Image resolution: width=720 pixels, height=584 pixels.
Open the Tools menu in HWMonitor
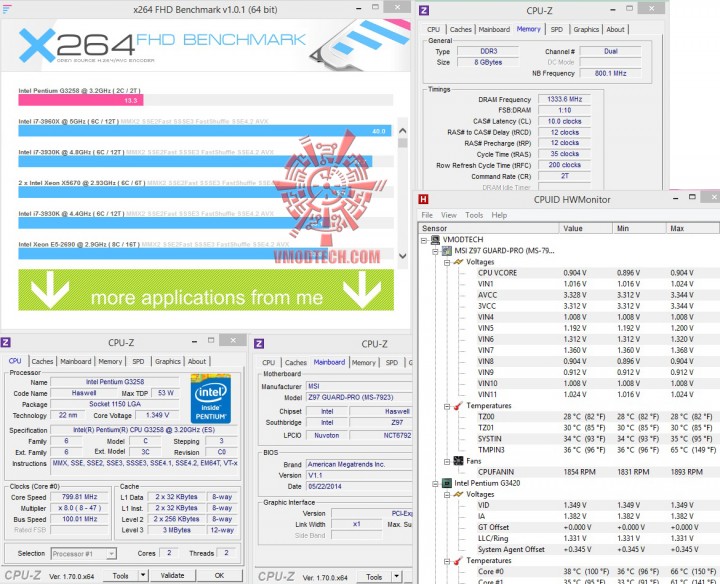pyautogui.click(x=474, y=215)
